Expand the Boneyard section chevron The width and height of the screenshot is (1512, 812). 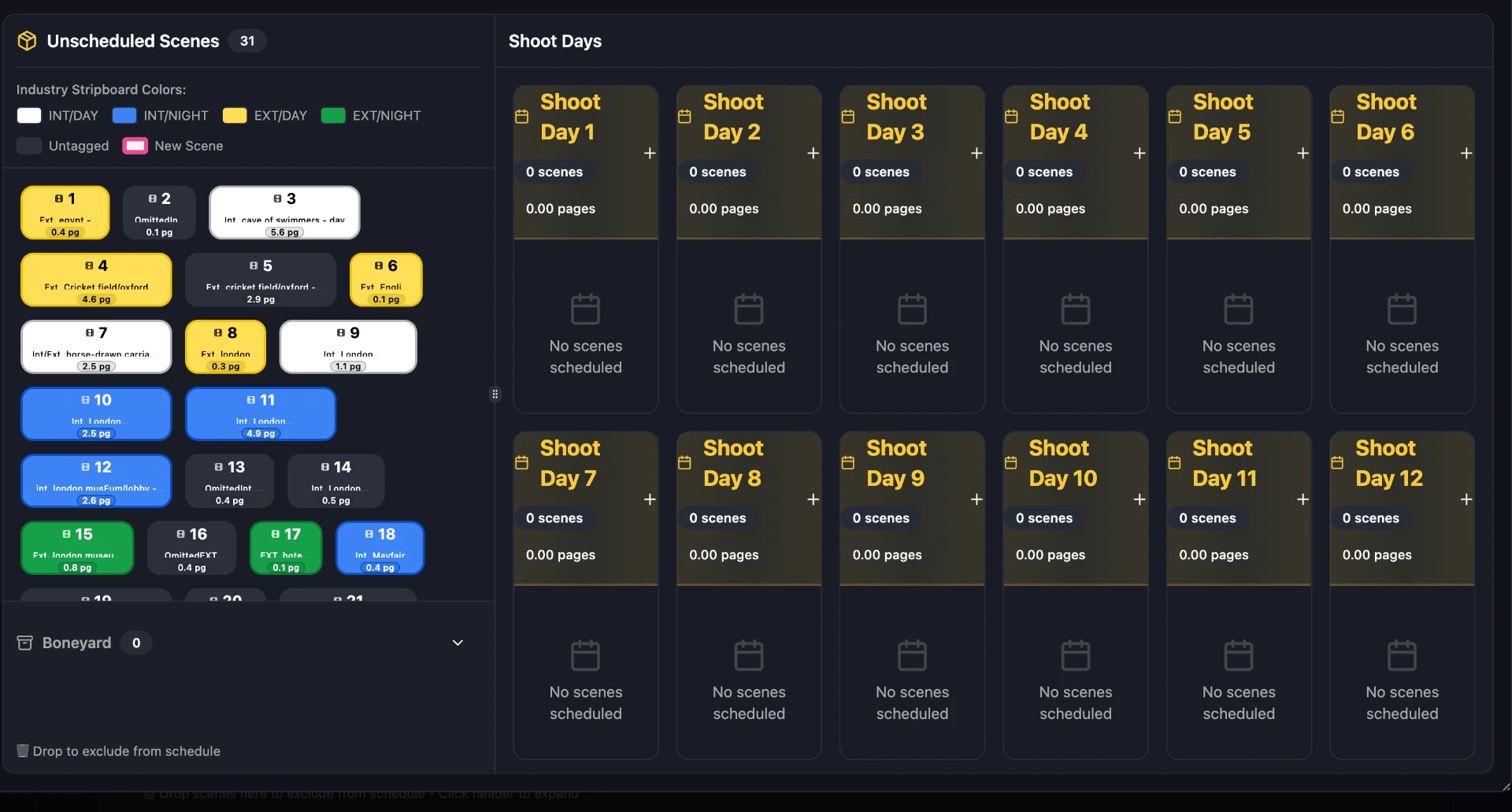click(x=458, y=643)
